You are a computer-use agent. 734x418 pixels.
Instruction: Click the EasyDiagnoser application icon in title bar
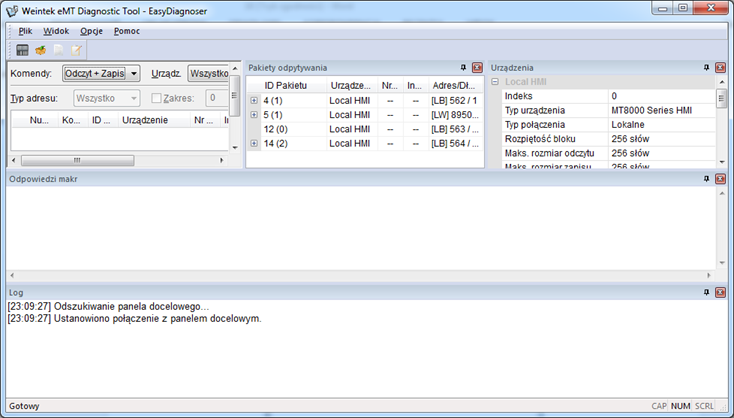12,11
